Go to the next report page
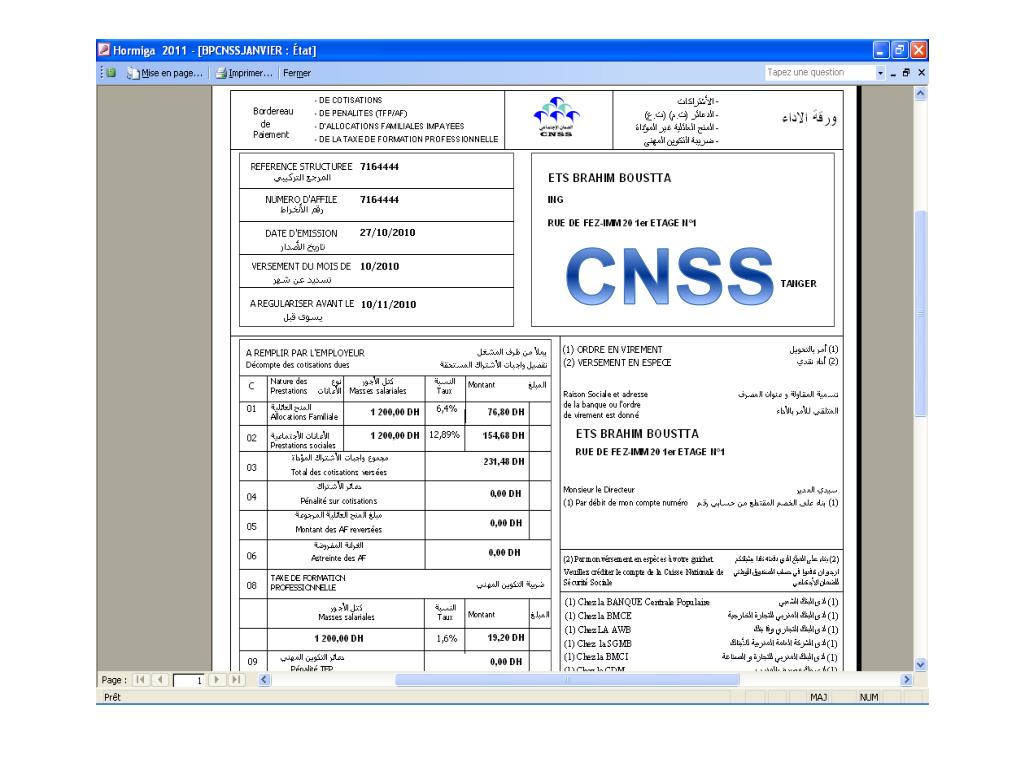The height and width of the screenshot is (768, 1024). (217, 680)
